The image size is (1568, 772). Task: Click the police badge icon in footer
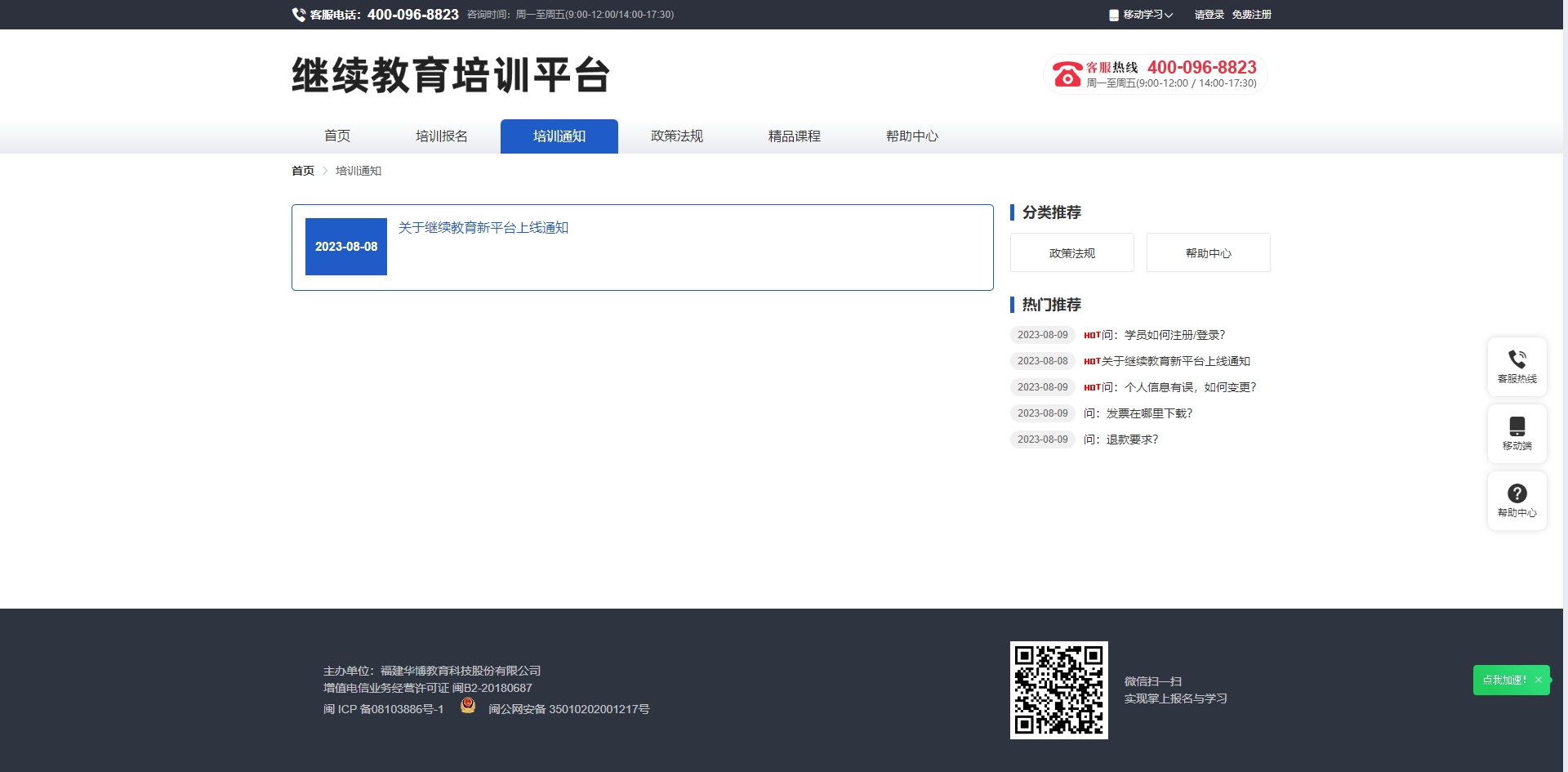pos(468,705)
